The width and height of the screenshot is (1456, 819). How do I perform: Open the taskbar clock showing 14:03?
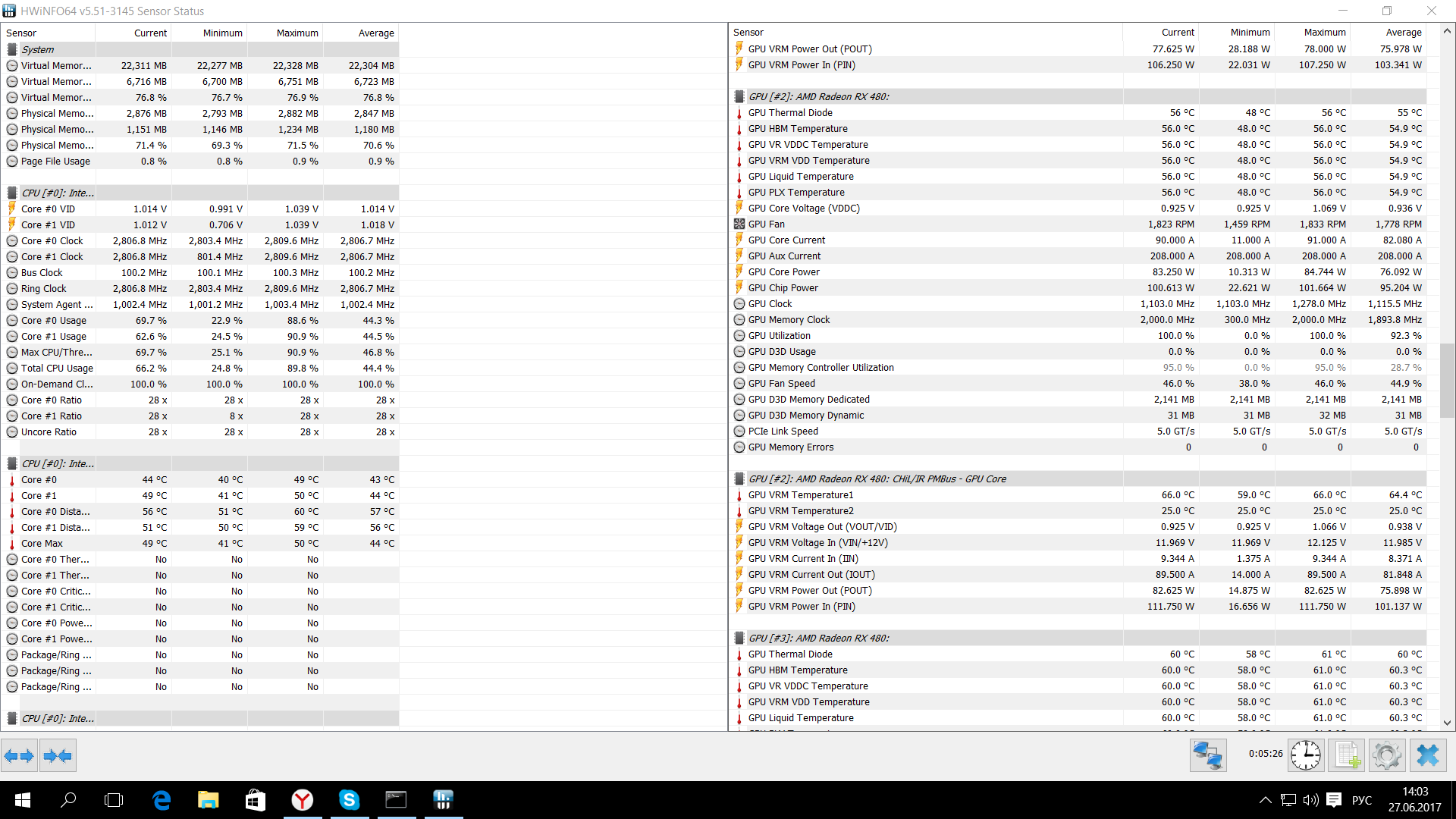click(1414, 800)
